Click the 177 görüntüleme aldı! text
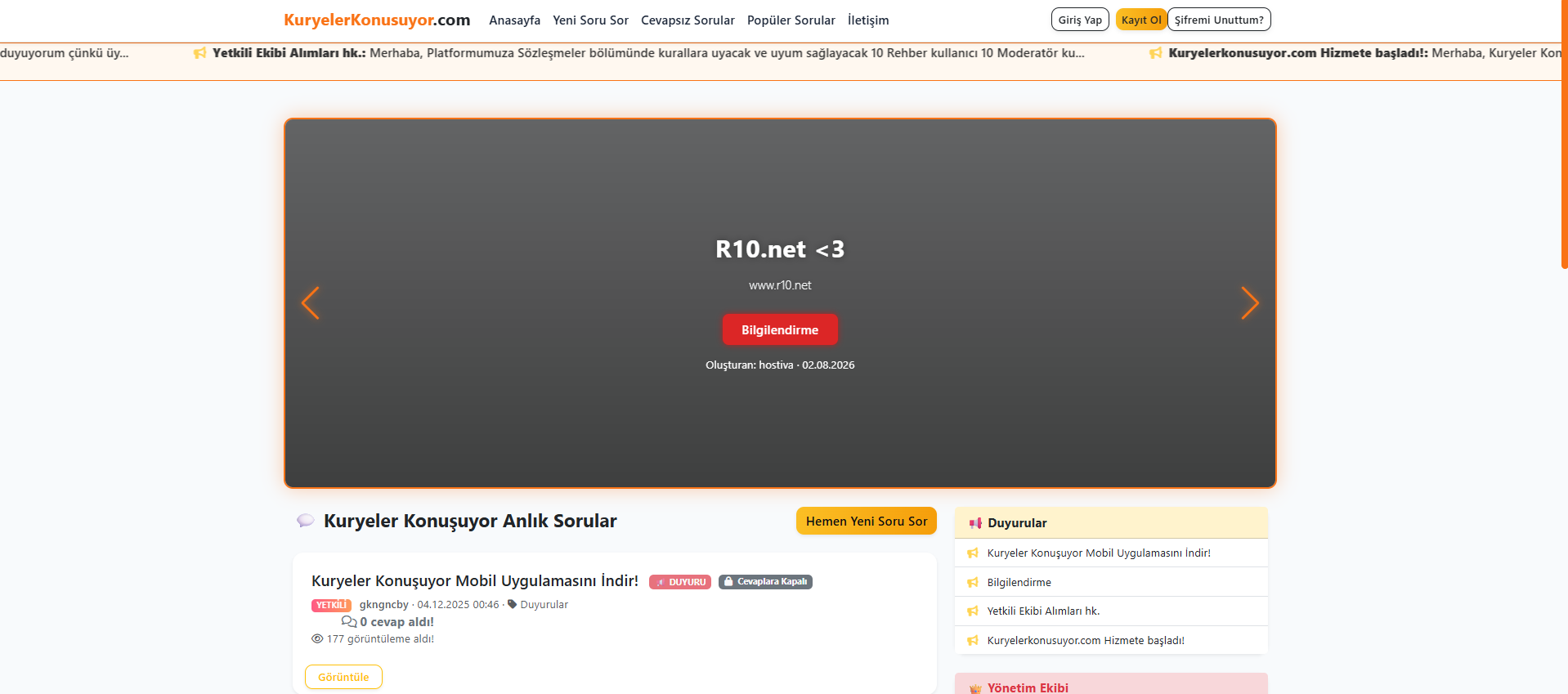This screenshot has height=694, width=1568. pos(380,639)
